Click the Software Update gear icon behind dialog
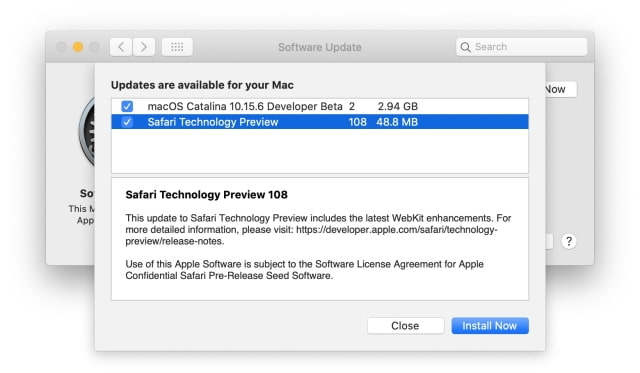 click(87, 133)
